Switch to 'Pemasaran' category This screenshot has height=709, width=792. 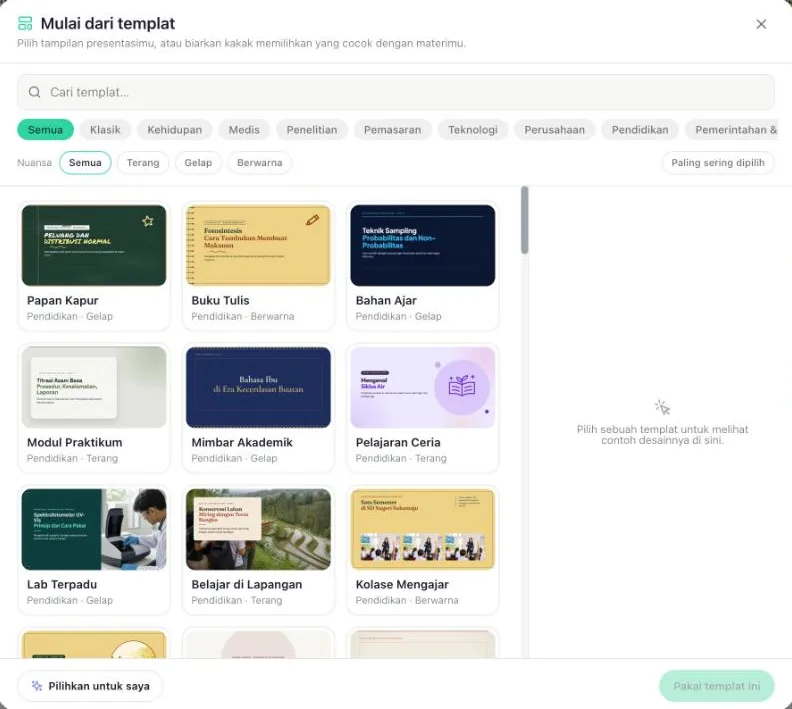392,130
